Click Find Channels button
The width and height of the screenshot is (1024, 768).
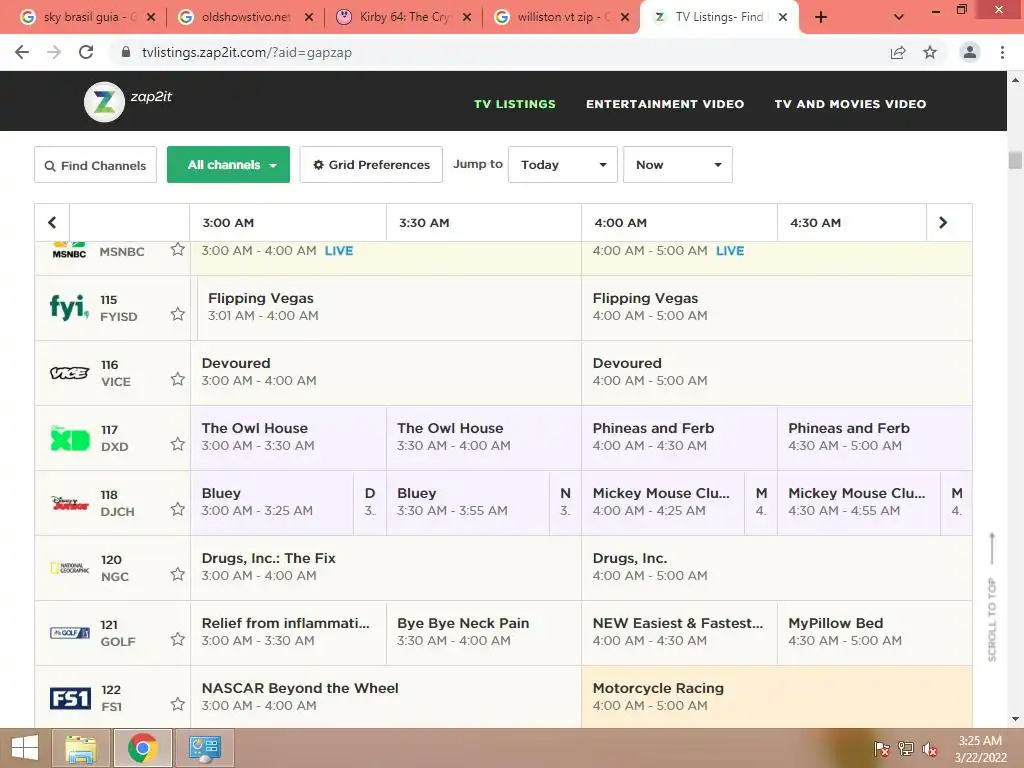(x=95, y=165)
